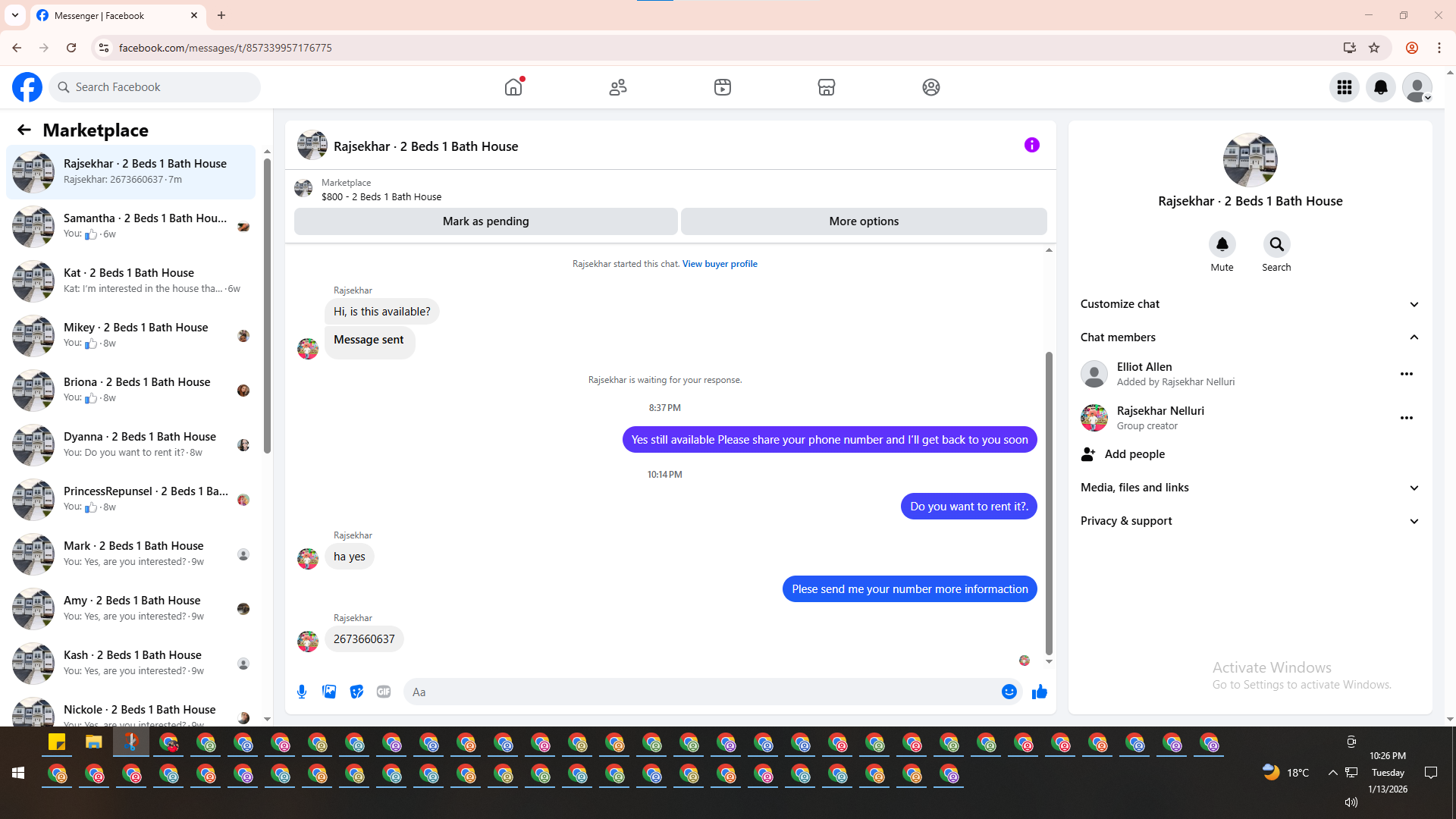Send a thumbs up like
The height and width of the screenshot is (819, 1456).
(x=1039, y=692)
